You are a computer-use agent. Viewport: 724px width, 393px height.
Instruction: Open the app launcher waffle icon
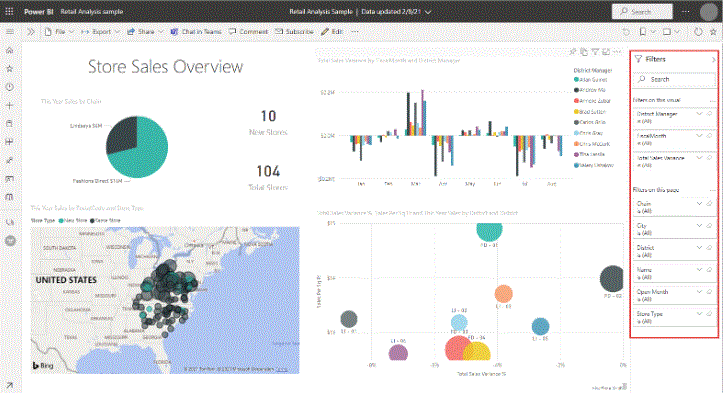pos(9,12)
